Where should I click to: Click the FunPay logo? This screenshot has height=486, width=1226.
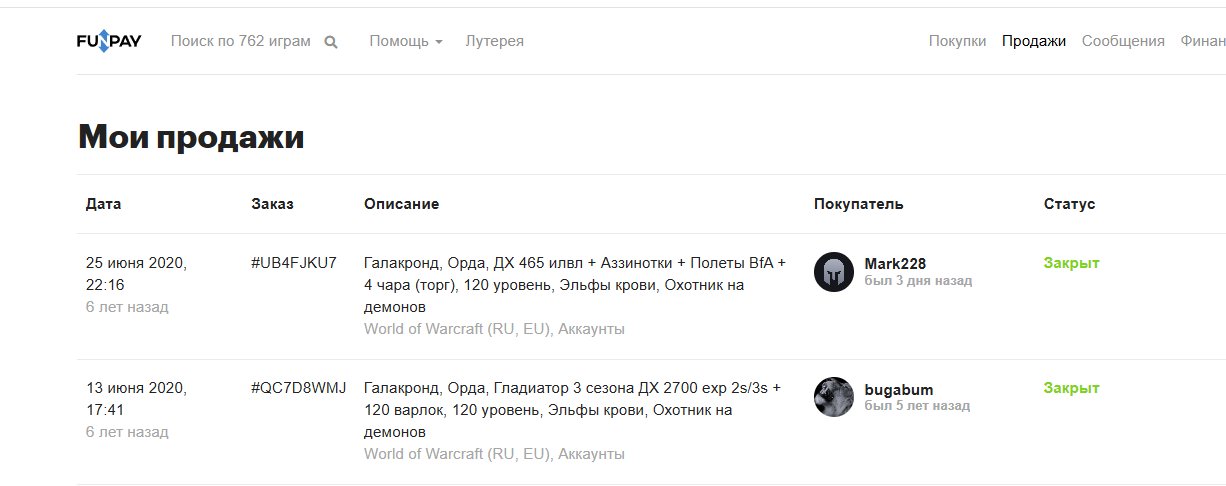pos(109,42)
